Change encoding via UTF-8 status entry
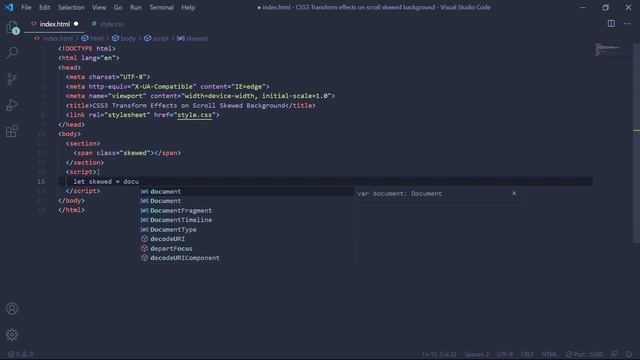 [x=505, y=354]
